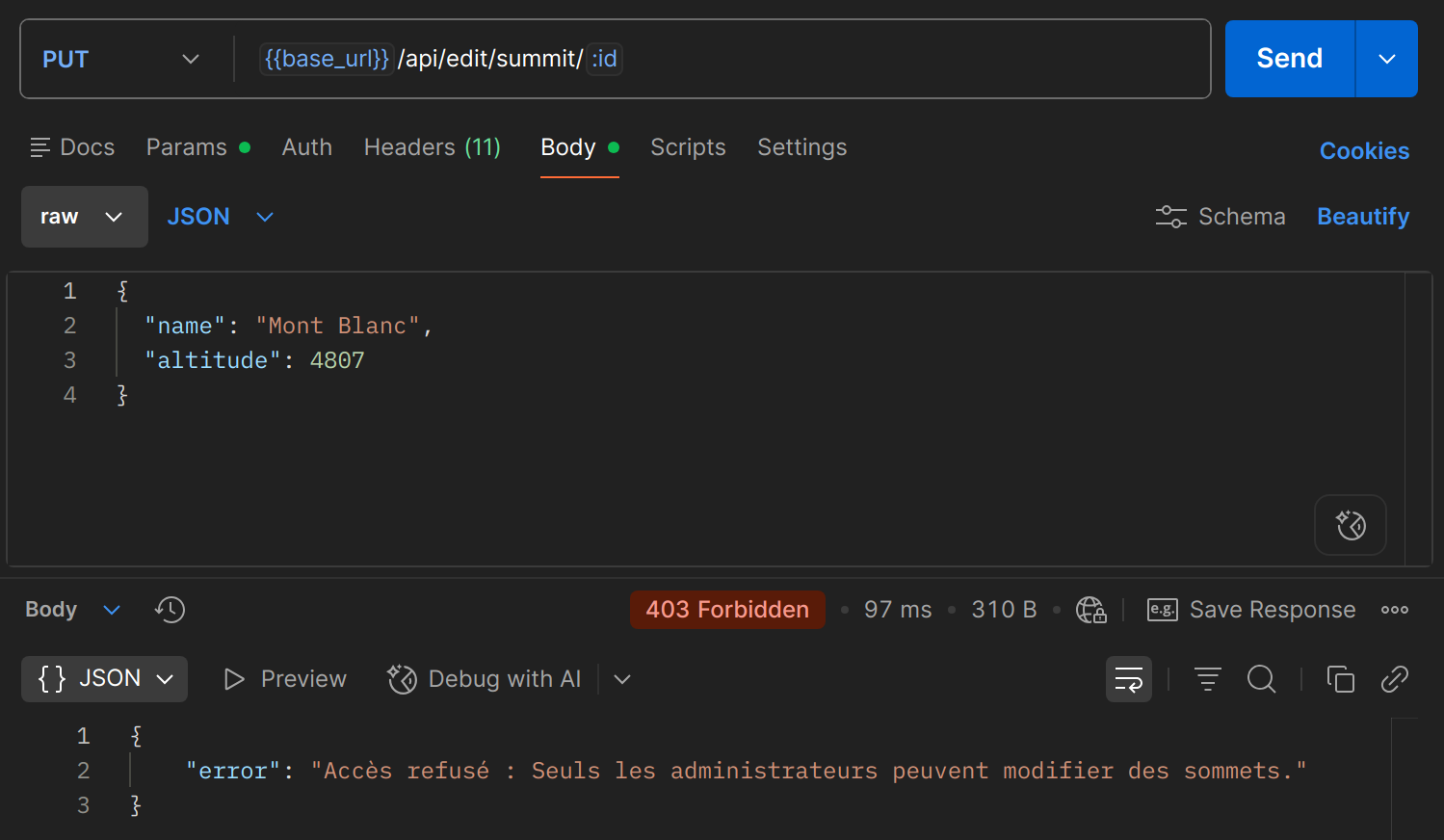Click the "Mont Blanc" value in the request body
The image size is (1444, 840).
tap(338, 326)
